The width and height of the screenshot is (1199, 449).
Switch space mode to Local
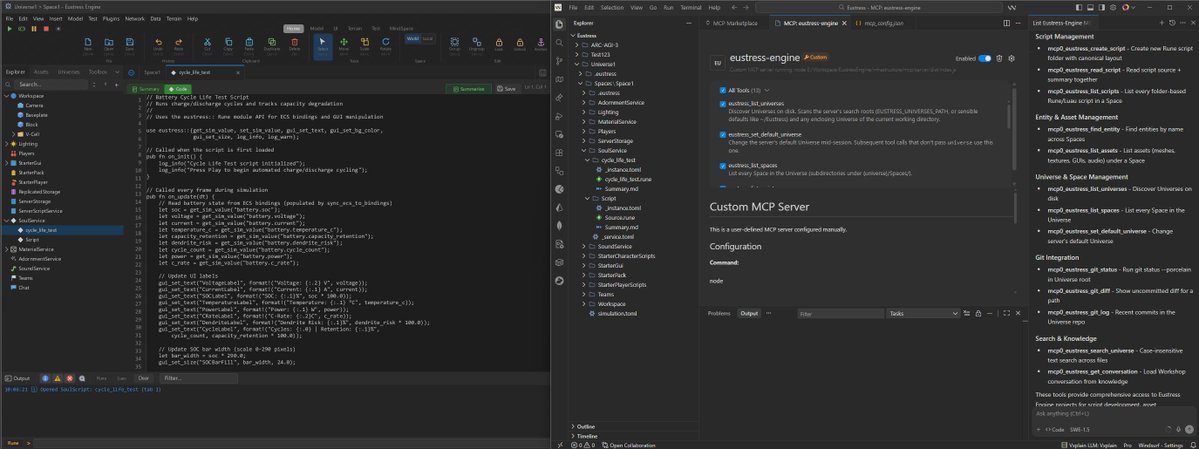427,38
